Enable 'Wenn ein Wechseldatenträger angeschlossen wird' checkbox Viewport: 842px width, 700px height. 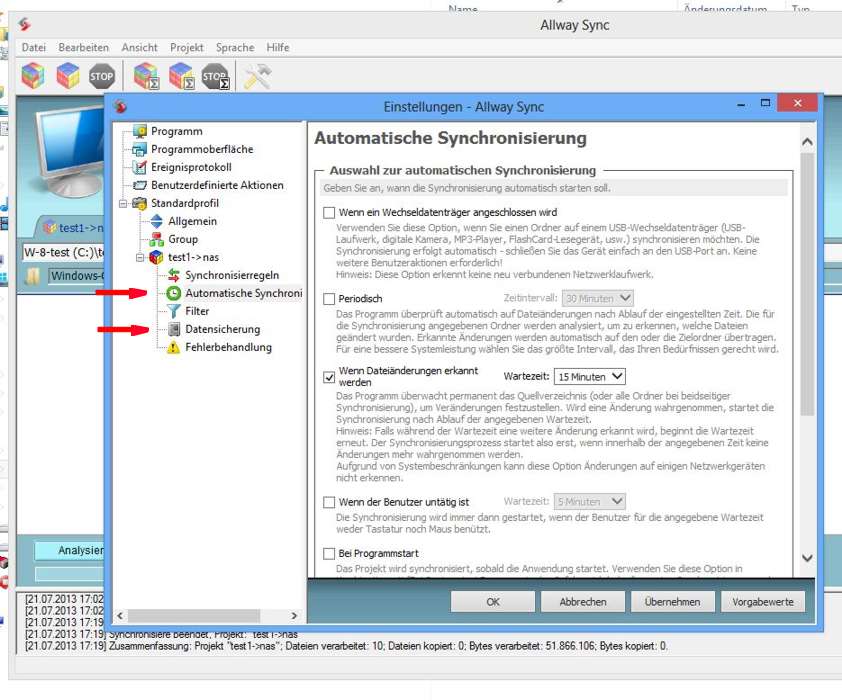(x=329, y=213)
